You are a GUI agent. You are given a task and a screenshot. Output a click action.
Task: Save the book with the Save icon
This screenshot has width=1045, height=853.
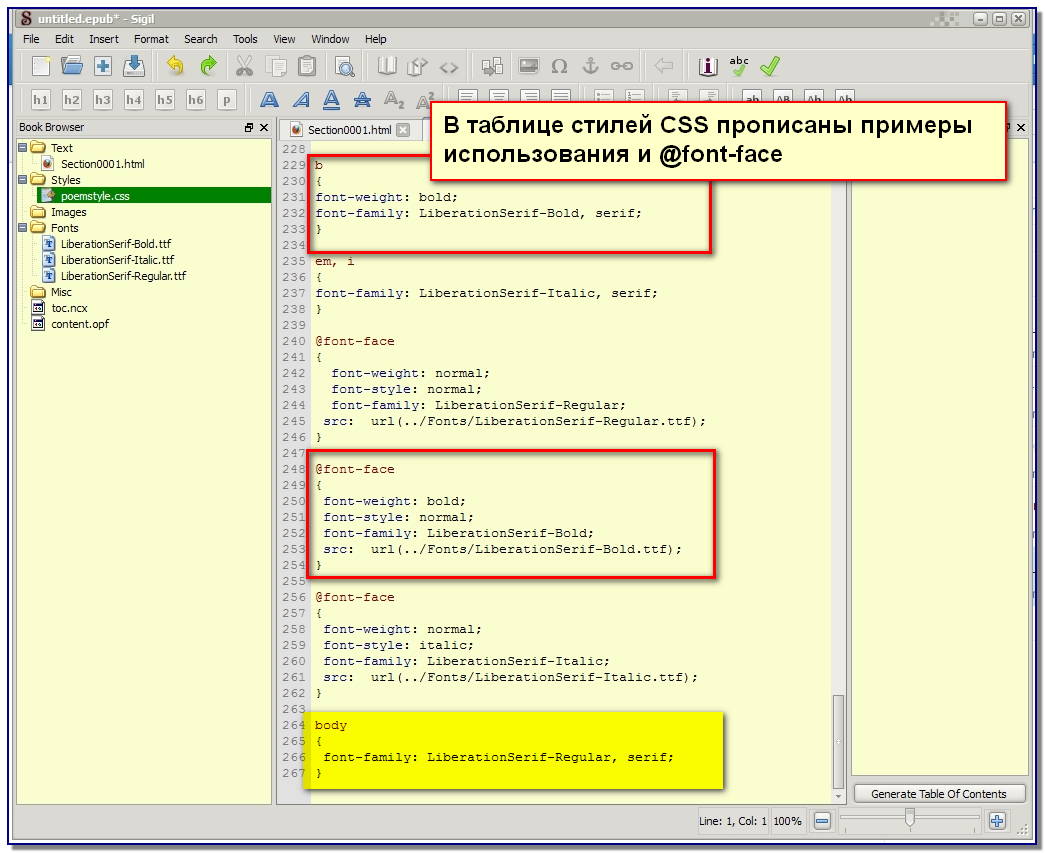click(134, 66)
